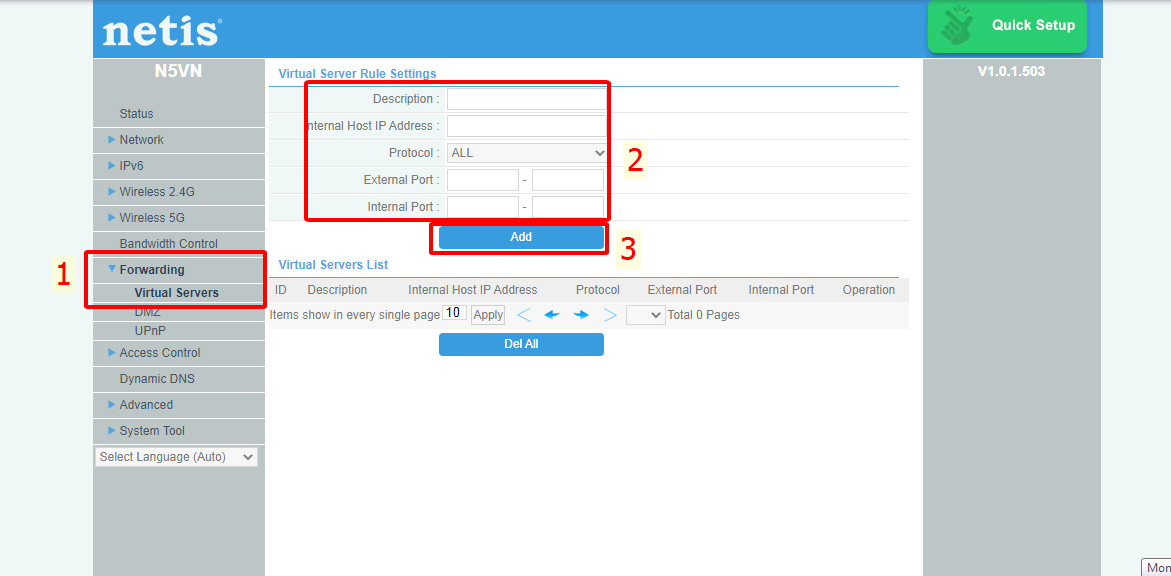Image resolution: width=1171 pixels, height=576 pixels.
Task: Click the last page navigation arrow
Action: click(610, 314)
